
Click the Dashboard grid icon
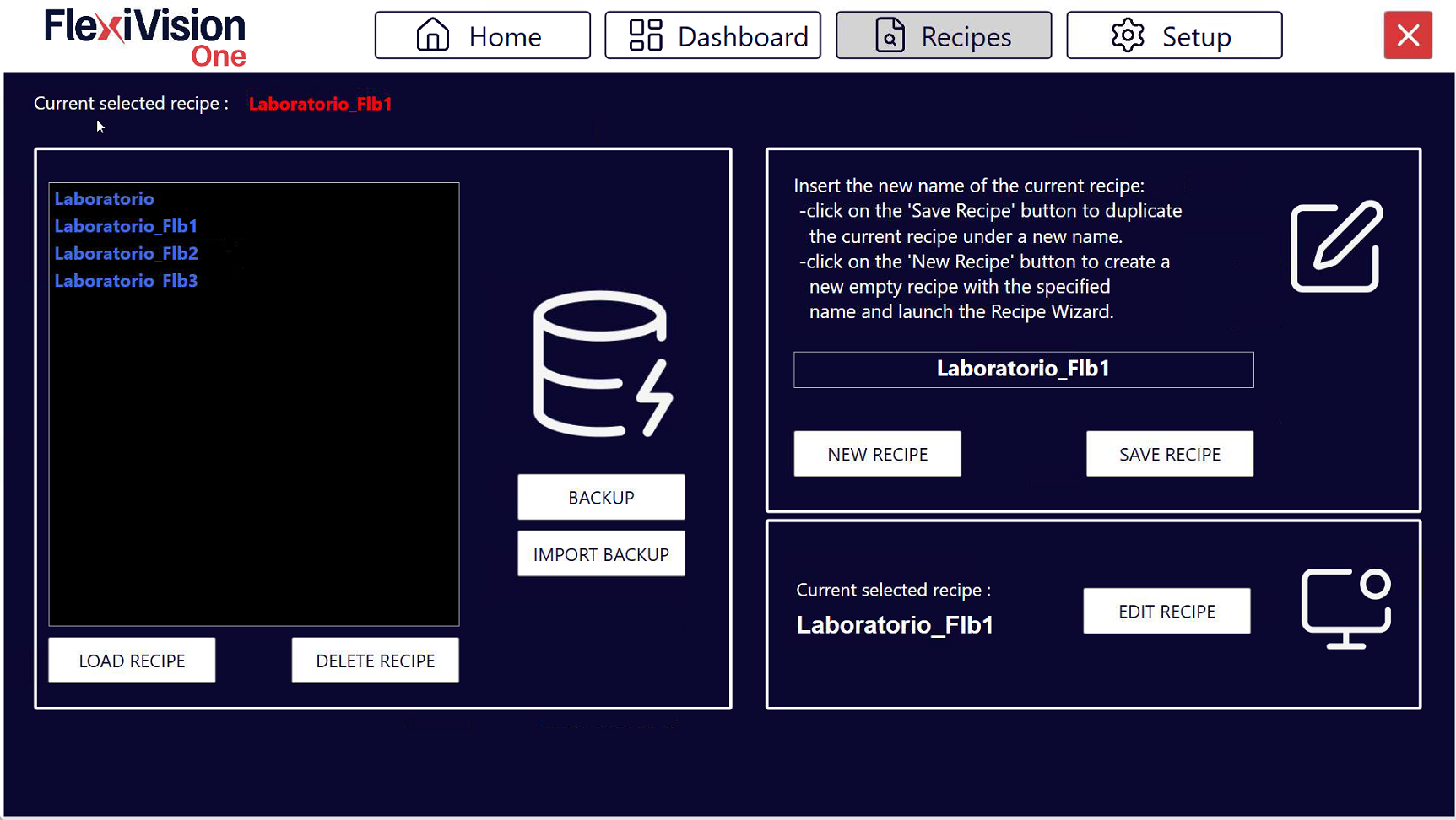[x=646, y=35]
